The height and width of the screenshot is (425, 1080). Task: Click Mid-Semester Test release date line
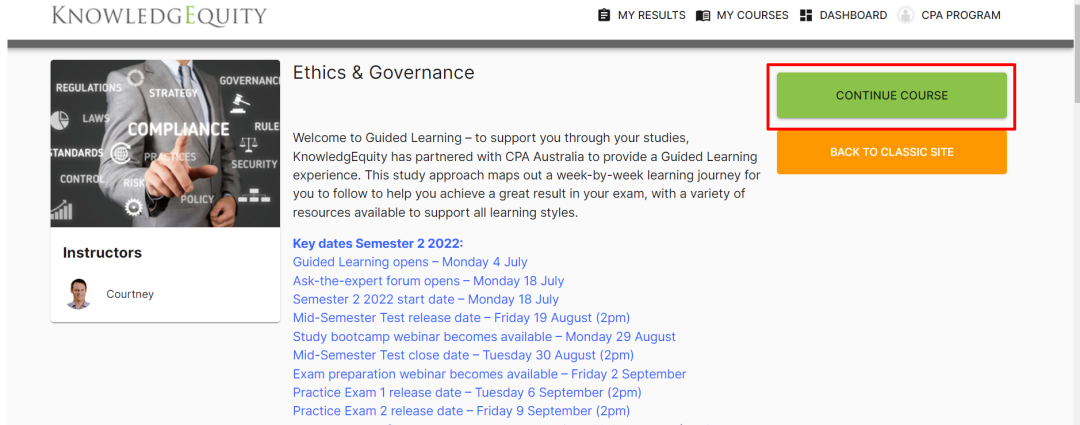(x=461, y=318)
